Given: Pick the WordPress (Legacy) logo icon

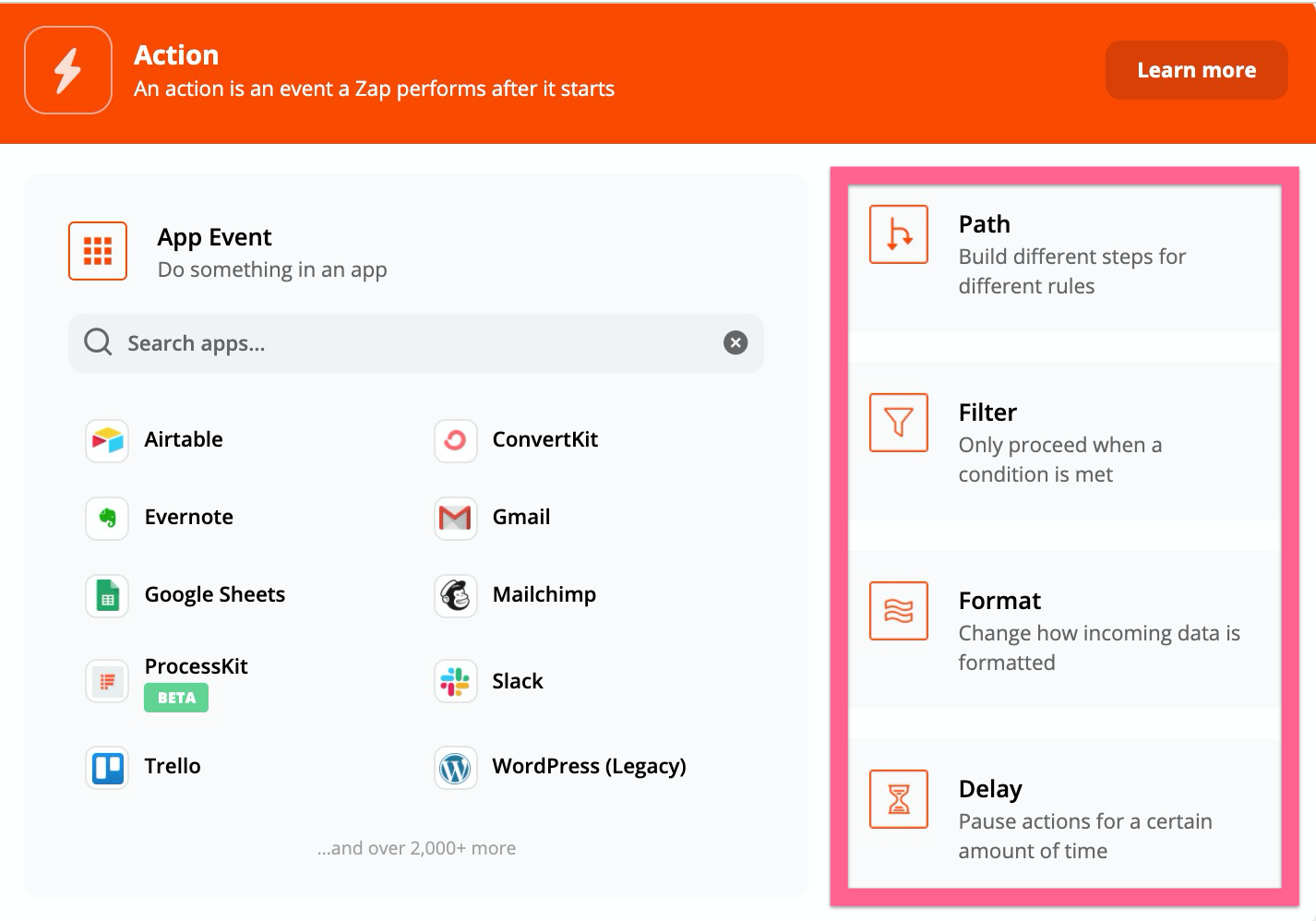Looking at the screenshot, I should pos(456,767).
